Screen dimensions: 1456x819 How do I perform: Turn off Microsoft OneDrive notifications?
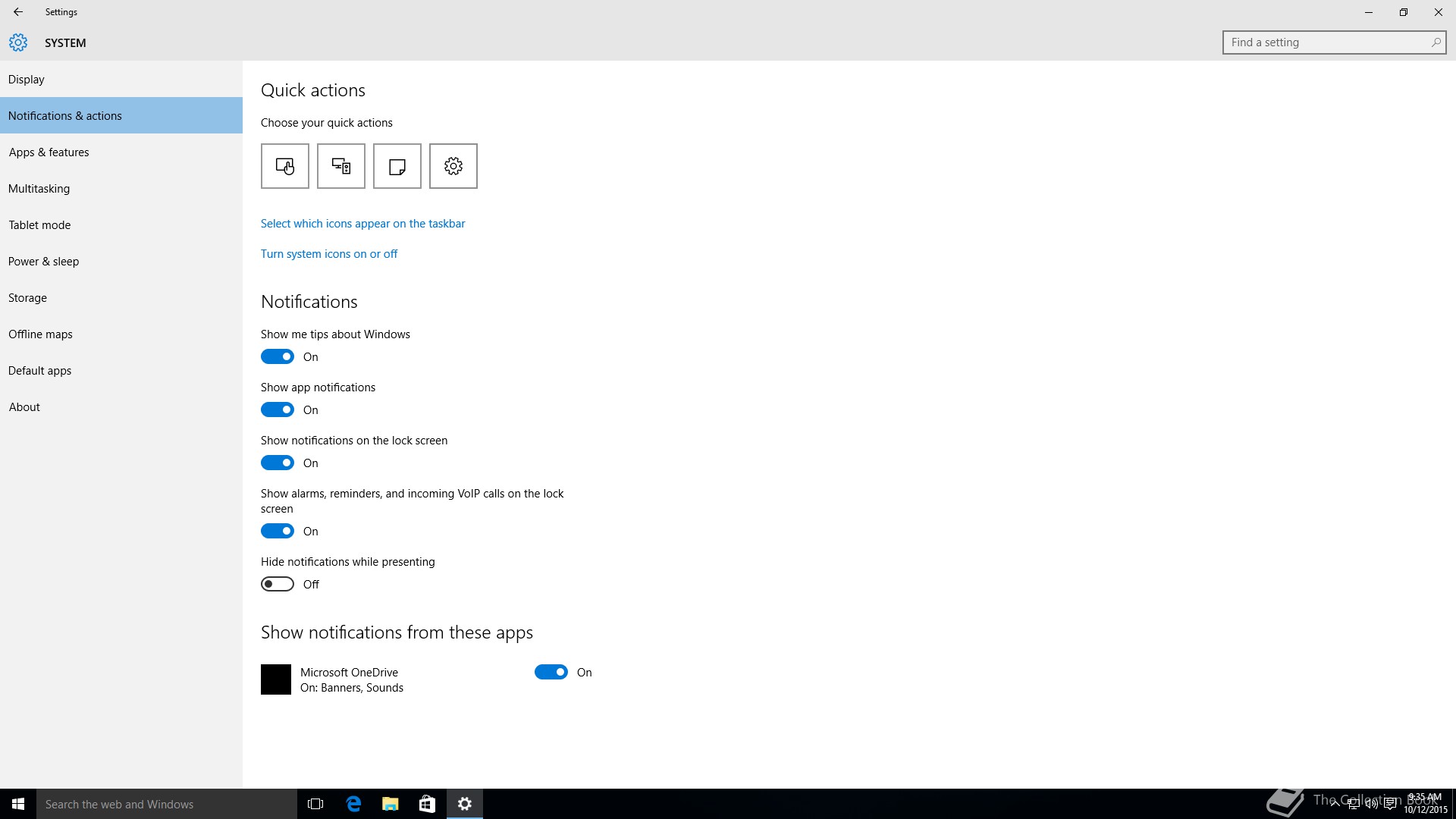(551, 672)
